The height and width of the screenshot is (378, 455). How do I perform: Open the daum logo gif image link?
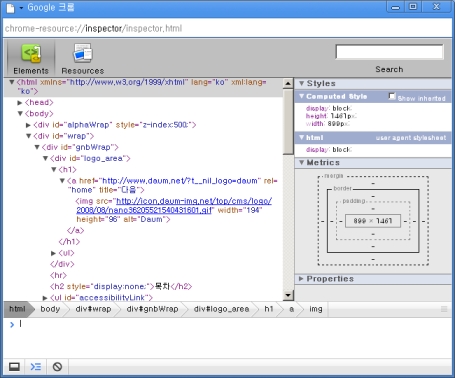coord(174,206)
